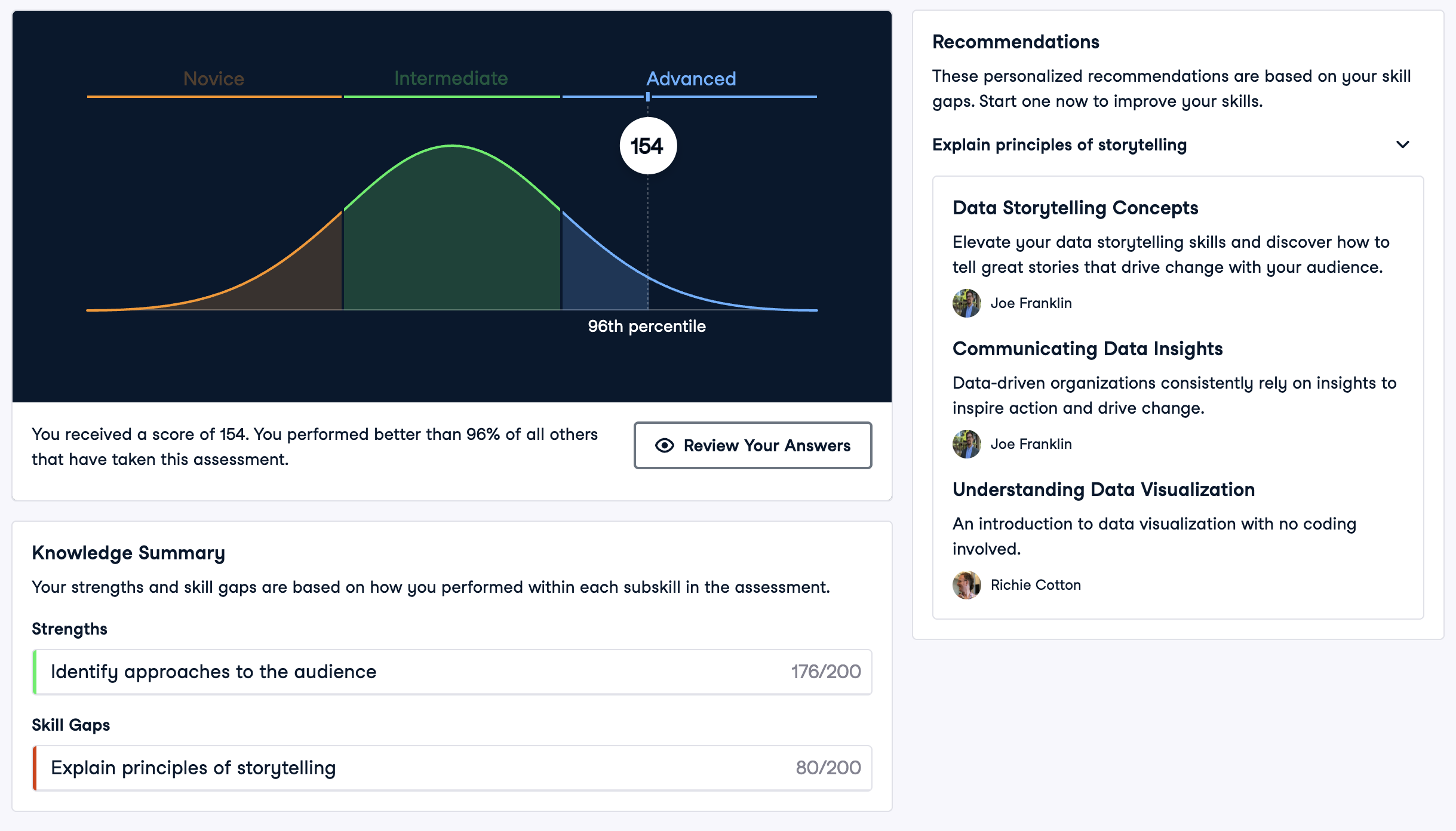
Task: Click the score marker on Advanced bar
Action: 648,97
